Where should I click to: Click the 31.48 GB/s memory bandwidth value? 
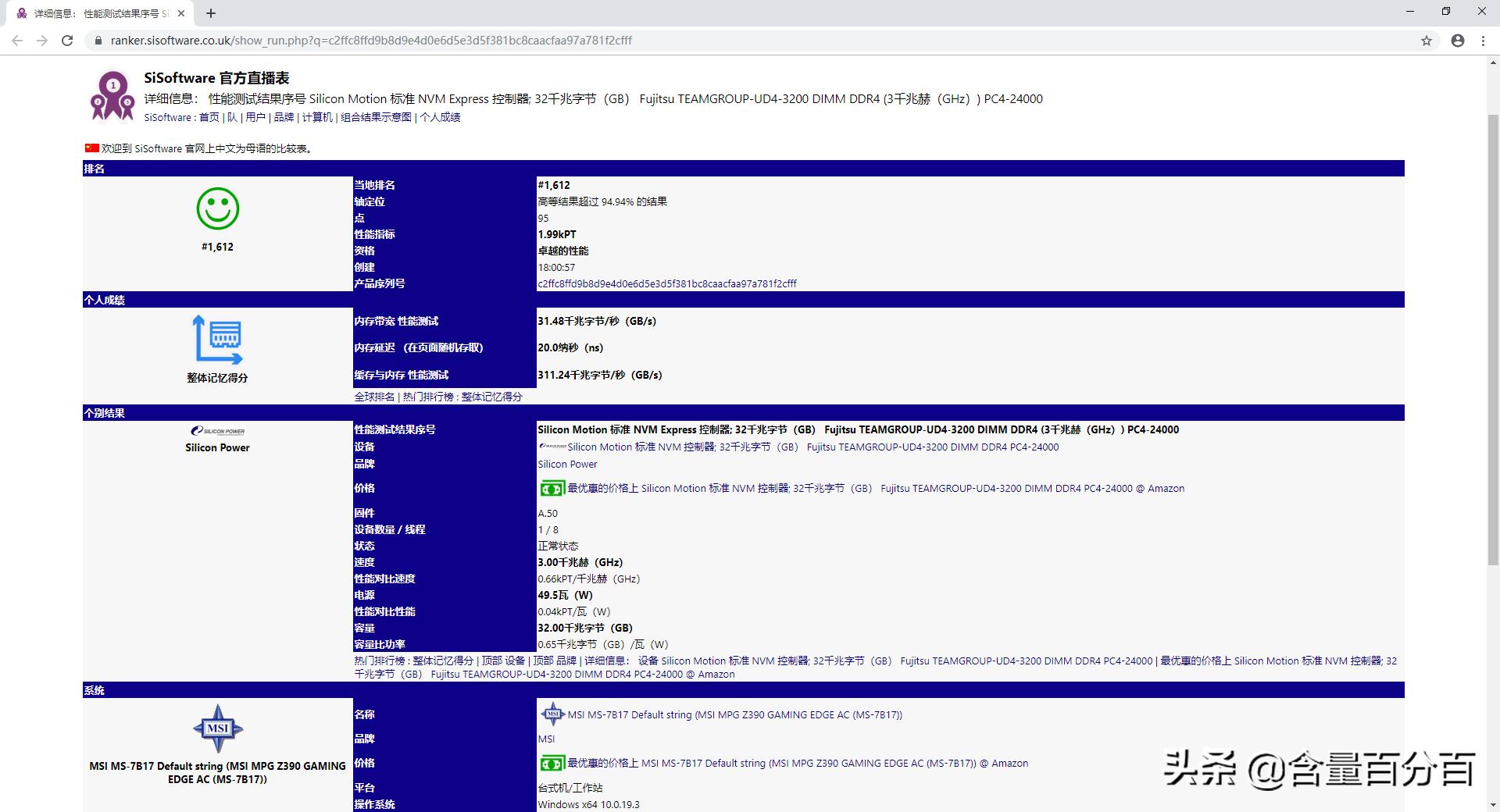tap(597, 322)
